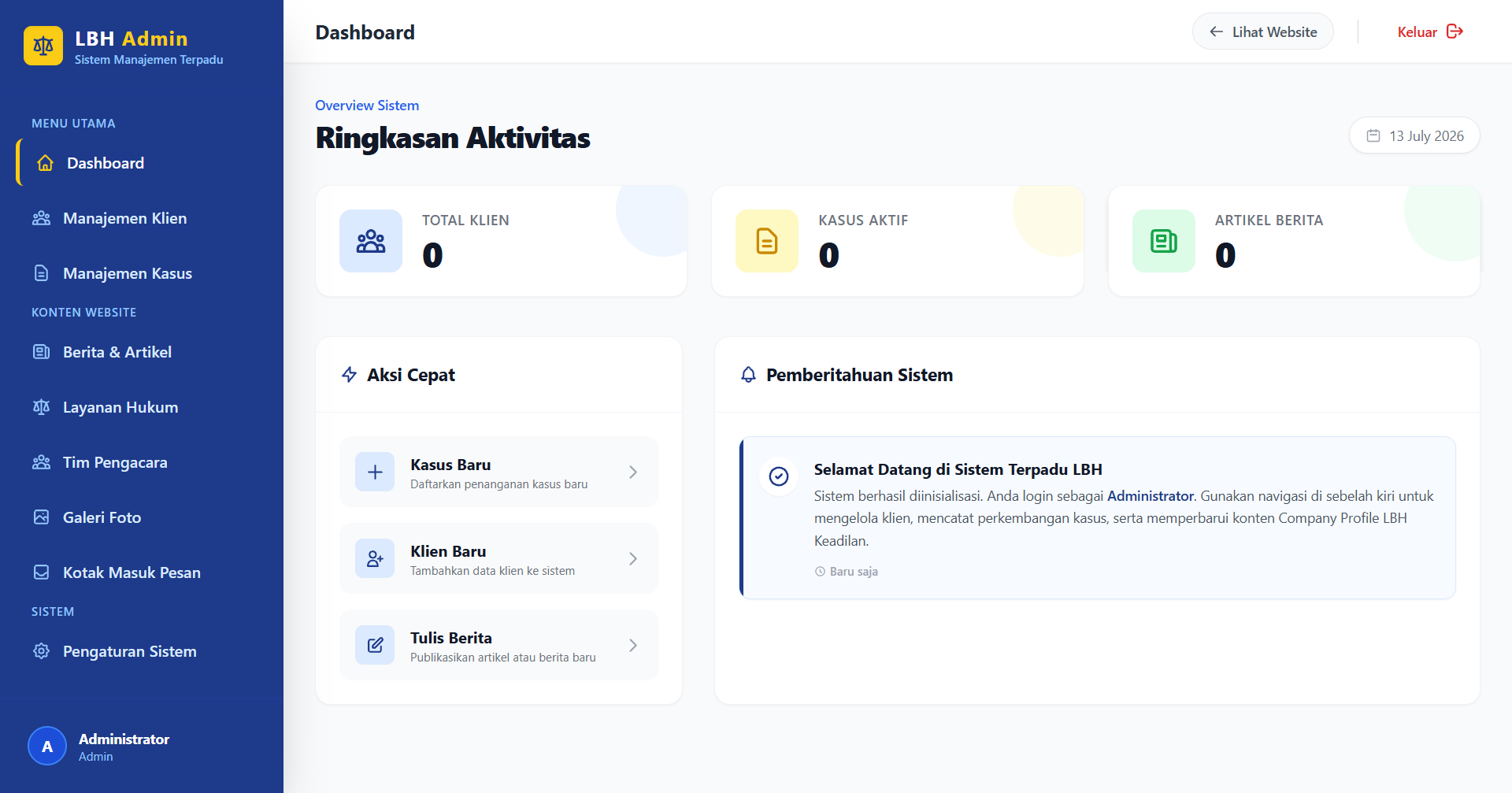Click the Artikel Berita newspaper icon

click(x=1164, y=241)
